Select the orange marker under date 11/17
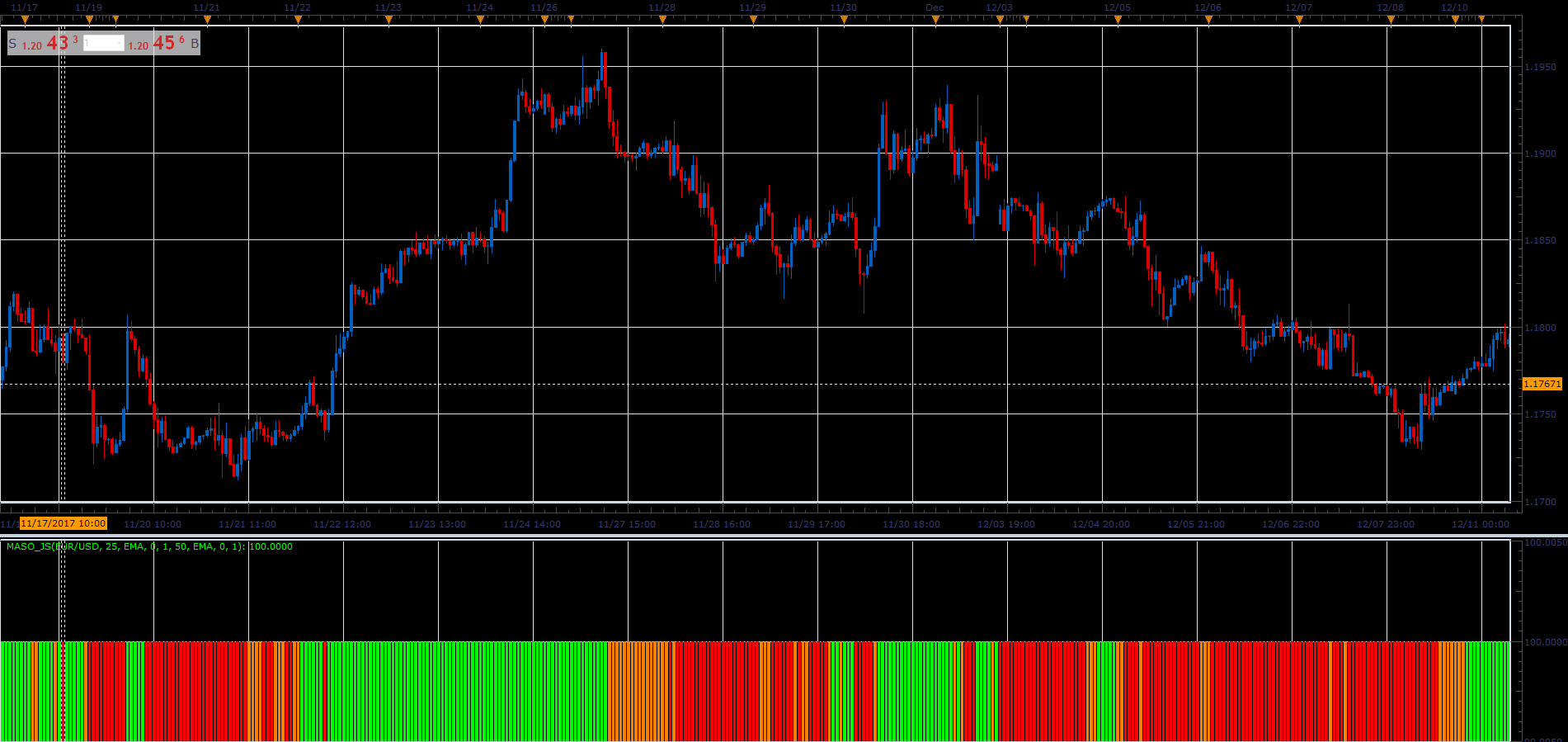Viewport: 1568px width, 742px height. [x=25, y=19]
